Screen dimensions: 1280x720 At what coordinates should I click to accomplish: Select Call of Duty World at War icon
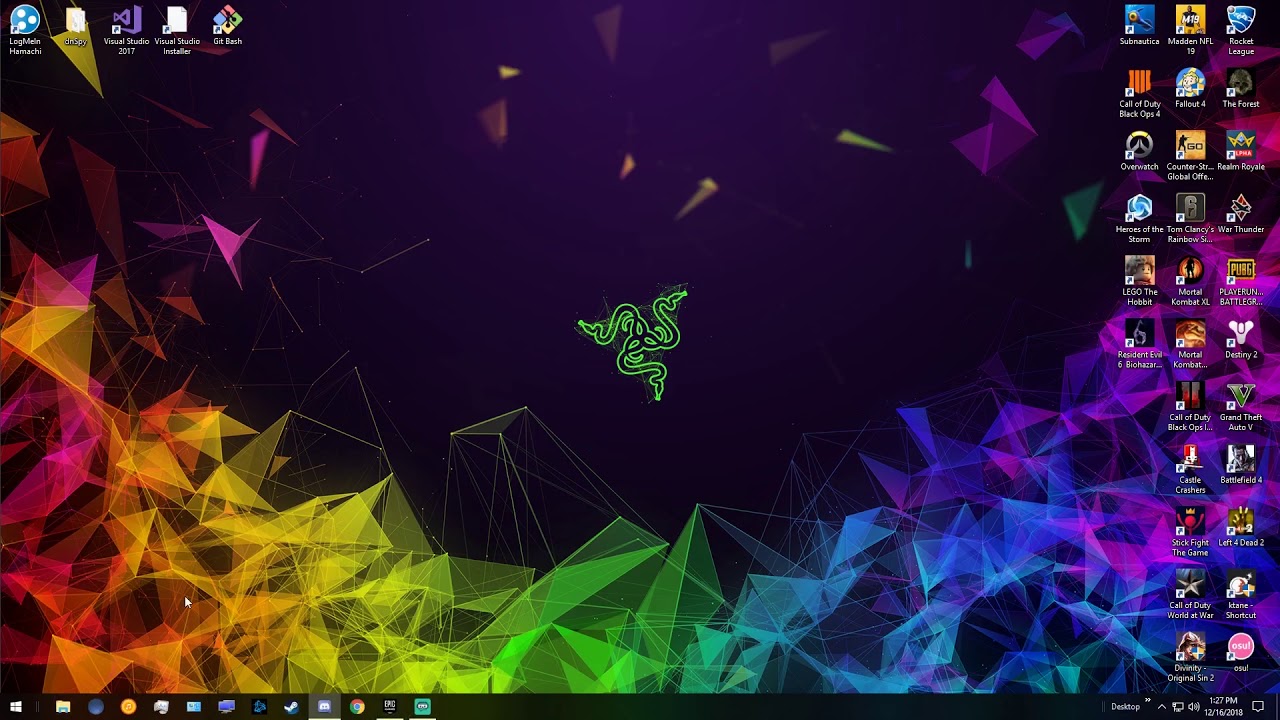tap(1190, 595)
